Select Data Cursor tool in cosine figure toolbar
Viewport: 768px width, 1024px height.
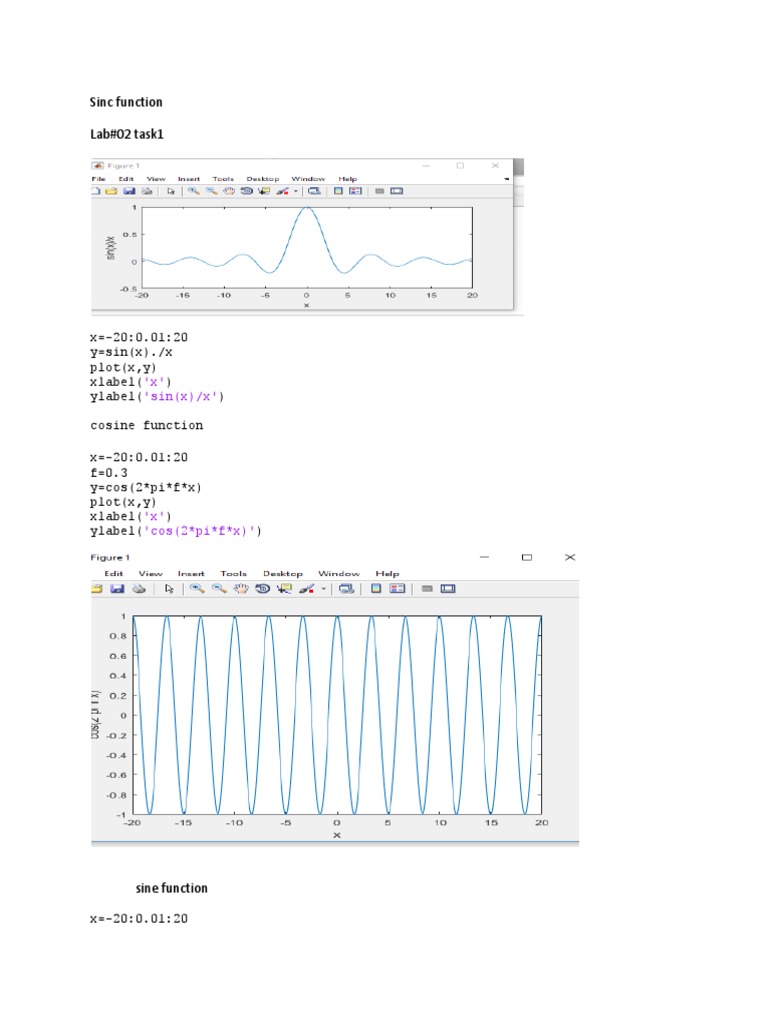click(x=284, y=589)
